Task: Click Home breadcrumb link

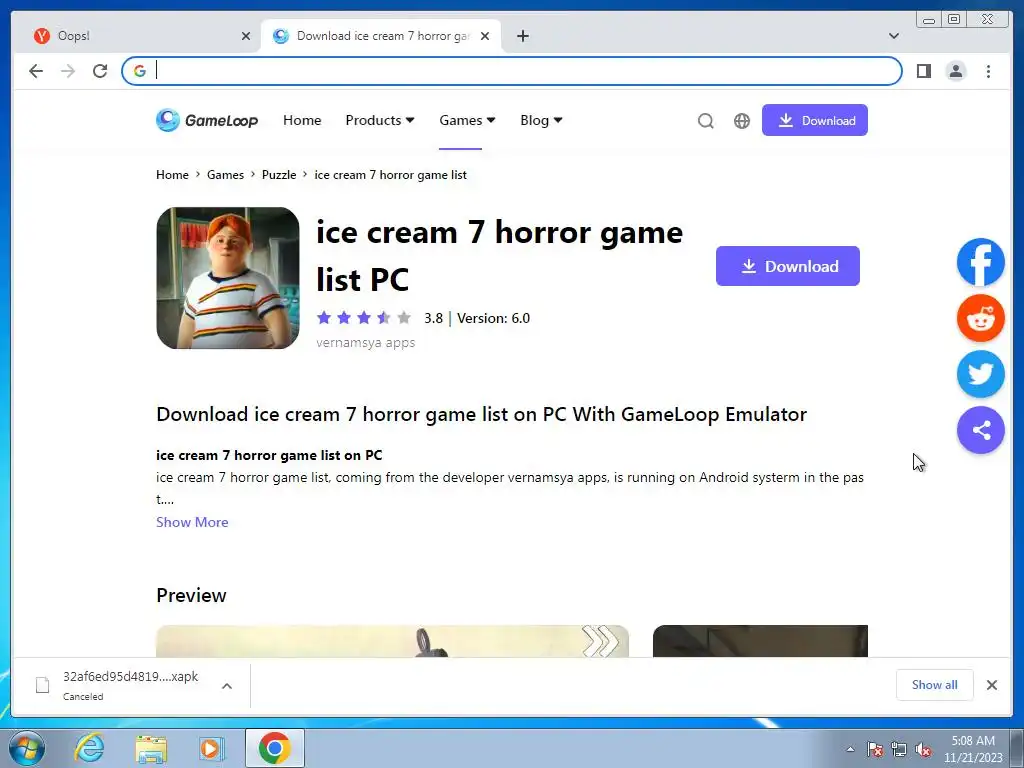Action: pyautogui.click(x=172, y=175)
